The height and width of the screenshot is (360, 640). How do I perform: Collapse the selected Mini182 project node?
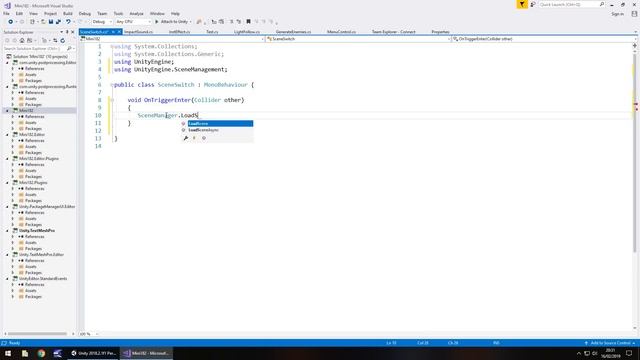(7, 111)
